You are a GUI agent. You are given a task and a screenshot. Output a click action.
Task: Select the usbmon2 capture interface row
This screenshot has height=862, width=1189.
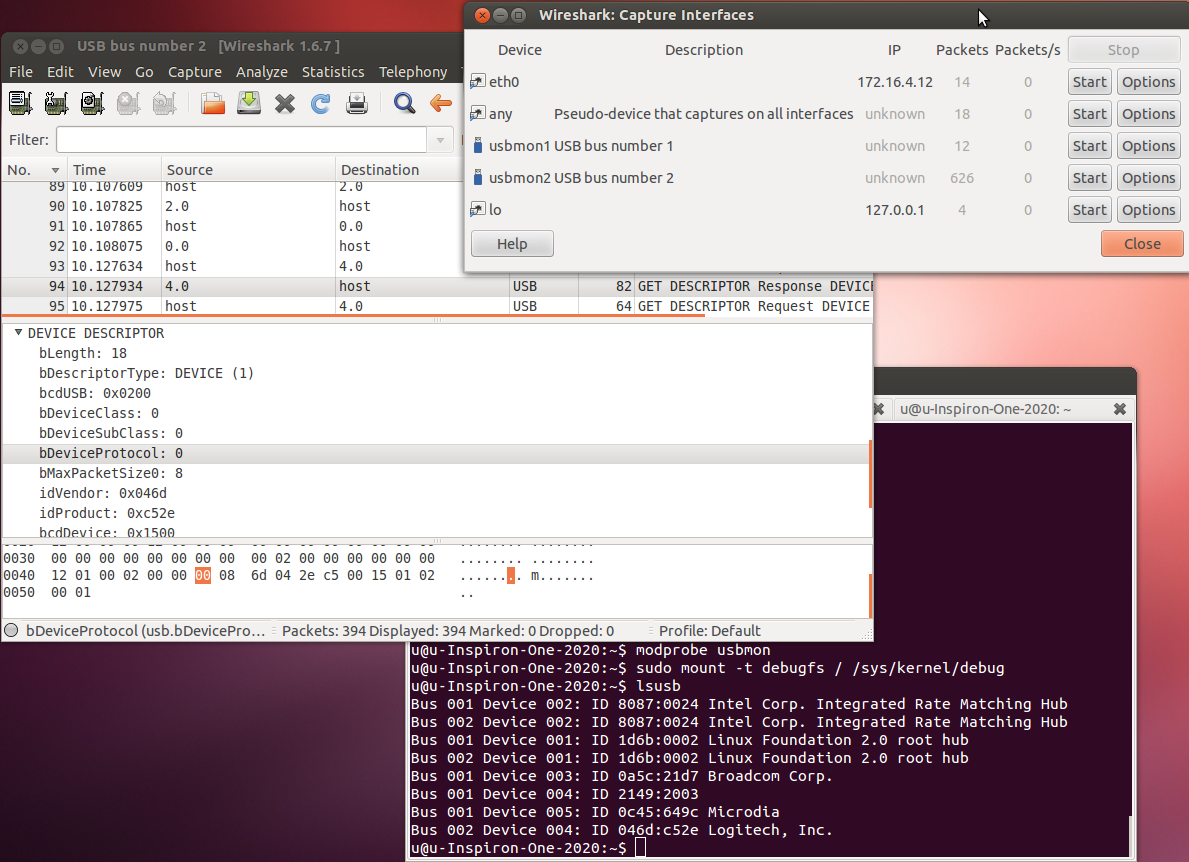point(600,177)
